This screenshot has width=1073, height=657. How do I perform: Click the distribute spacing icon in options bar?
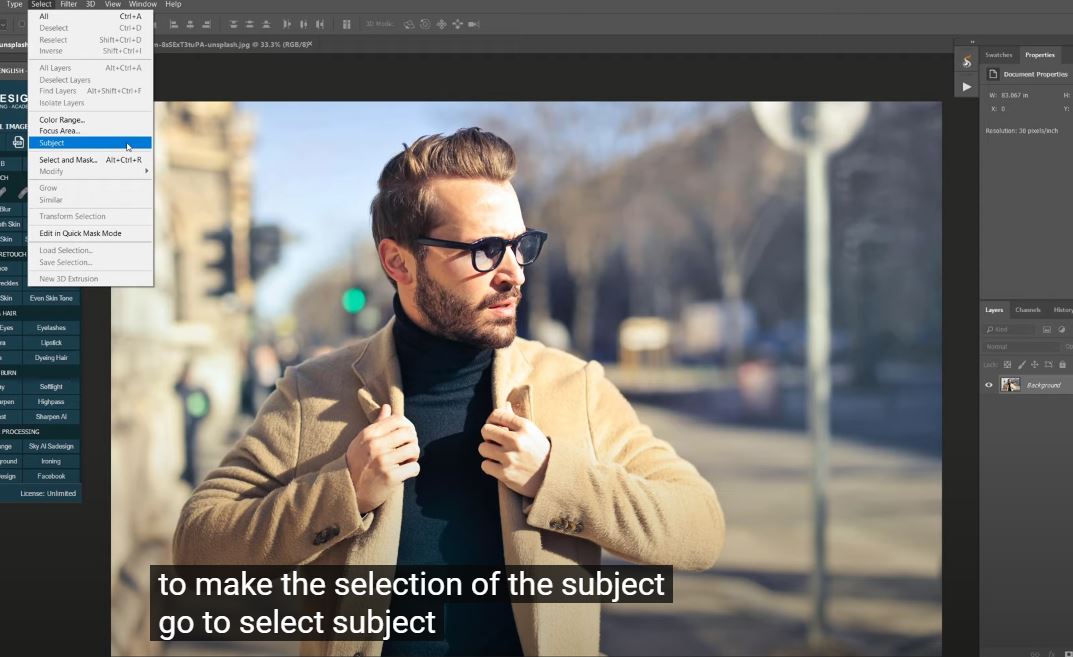pyautogui.click(x=347, y=23)
